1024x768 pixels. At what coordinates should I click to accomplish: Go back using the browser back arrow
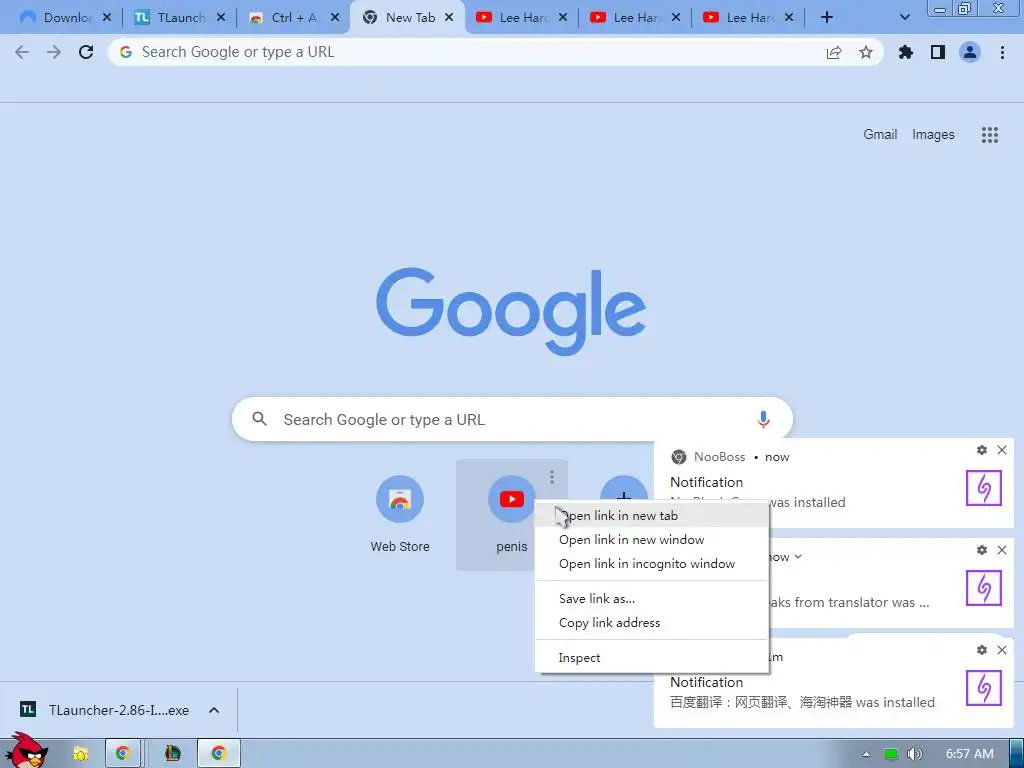(x=22, y=52)
